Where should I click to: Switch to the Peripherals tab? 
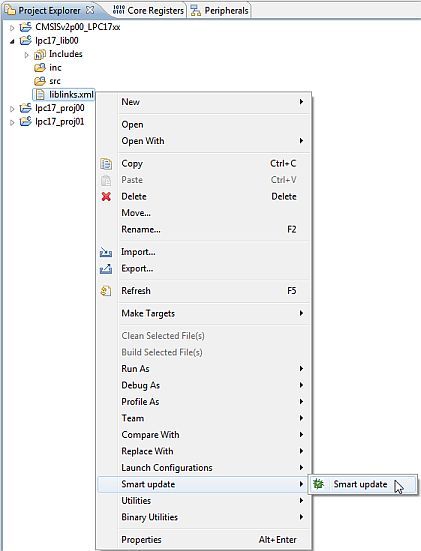click(x=219, y=11)
